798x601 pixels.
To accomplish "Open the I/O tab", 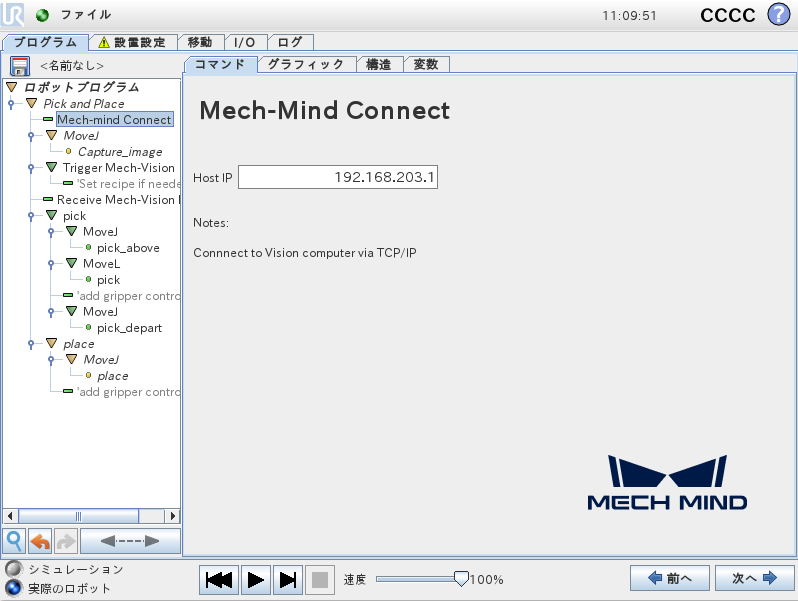I will pos(244,42).
